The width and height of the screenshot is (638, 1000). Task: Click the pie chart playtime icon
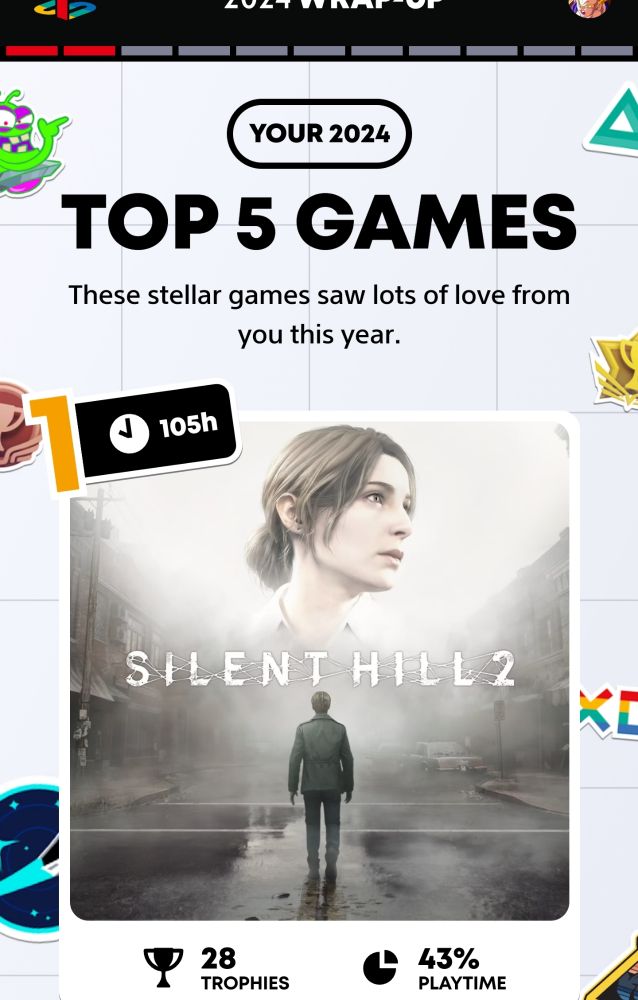coord(380,967)
